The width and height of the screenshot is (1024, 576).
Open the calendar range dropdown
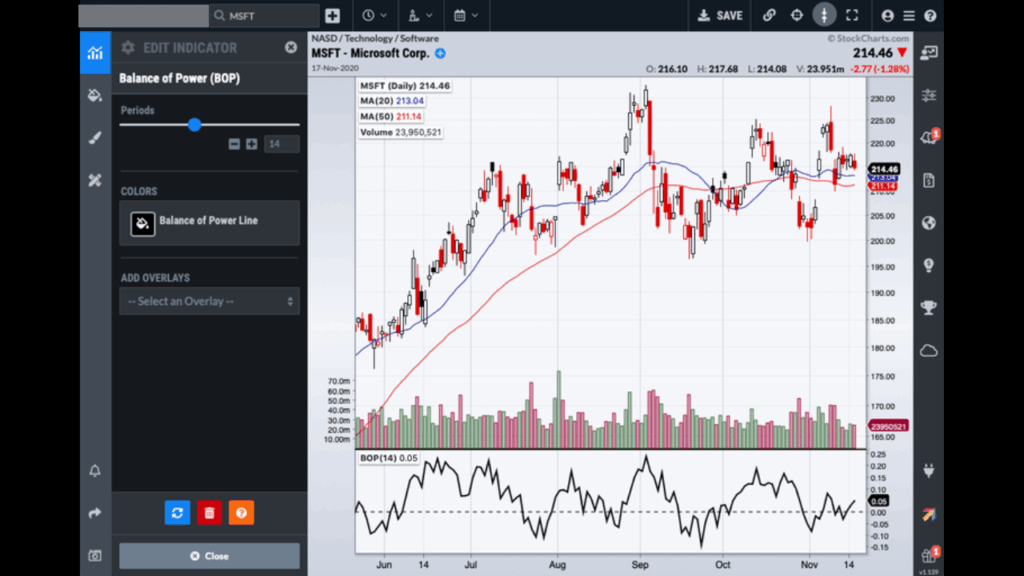pos(465,15)
